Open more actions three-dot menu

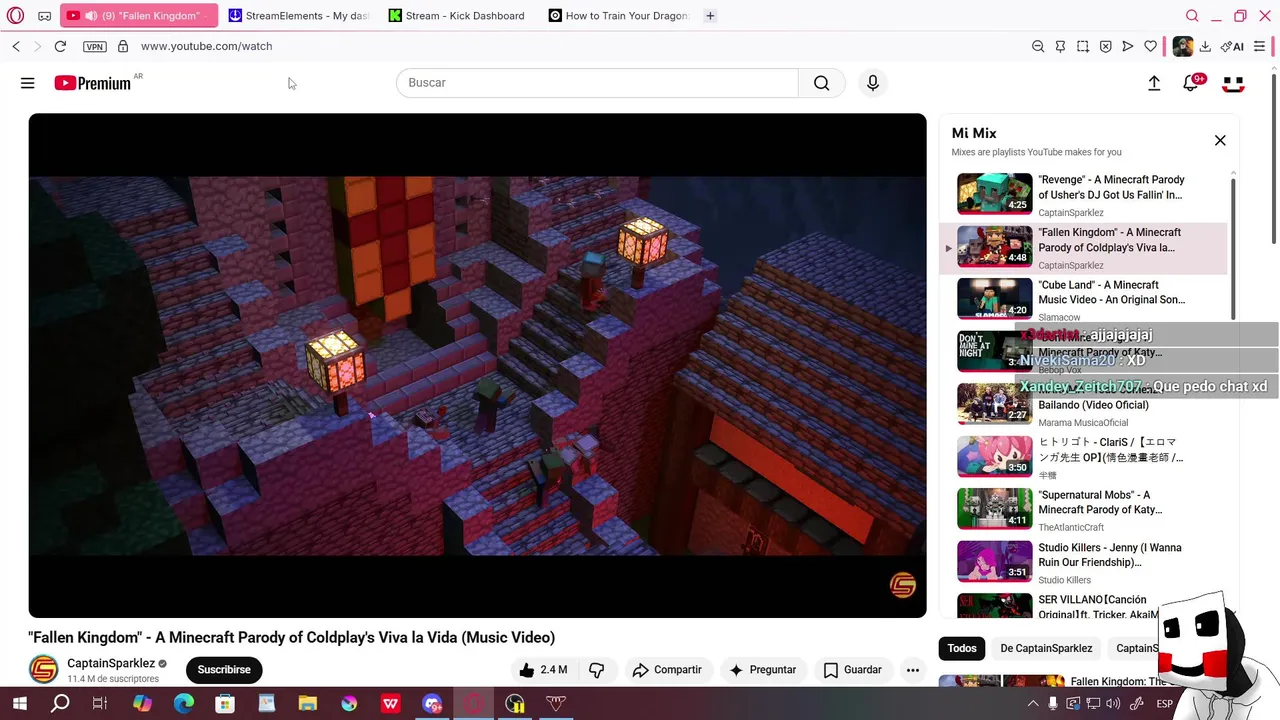(912, 670)
